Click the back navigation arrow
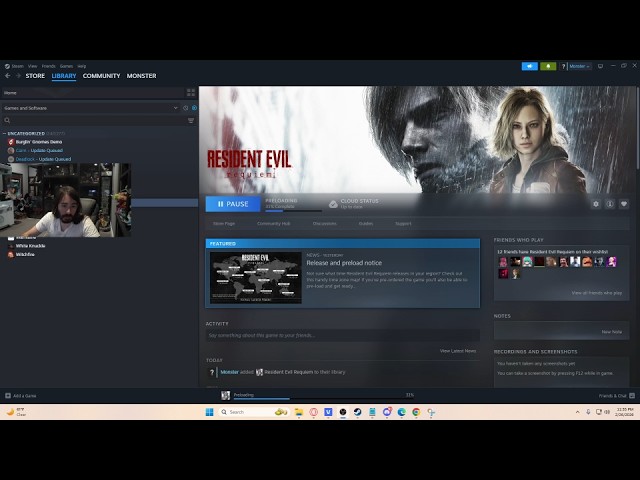 coord(7,76)
